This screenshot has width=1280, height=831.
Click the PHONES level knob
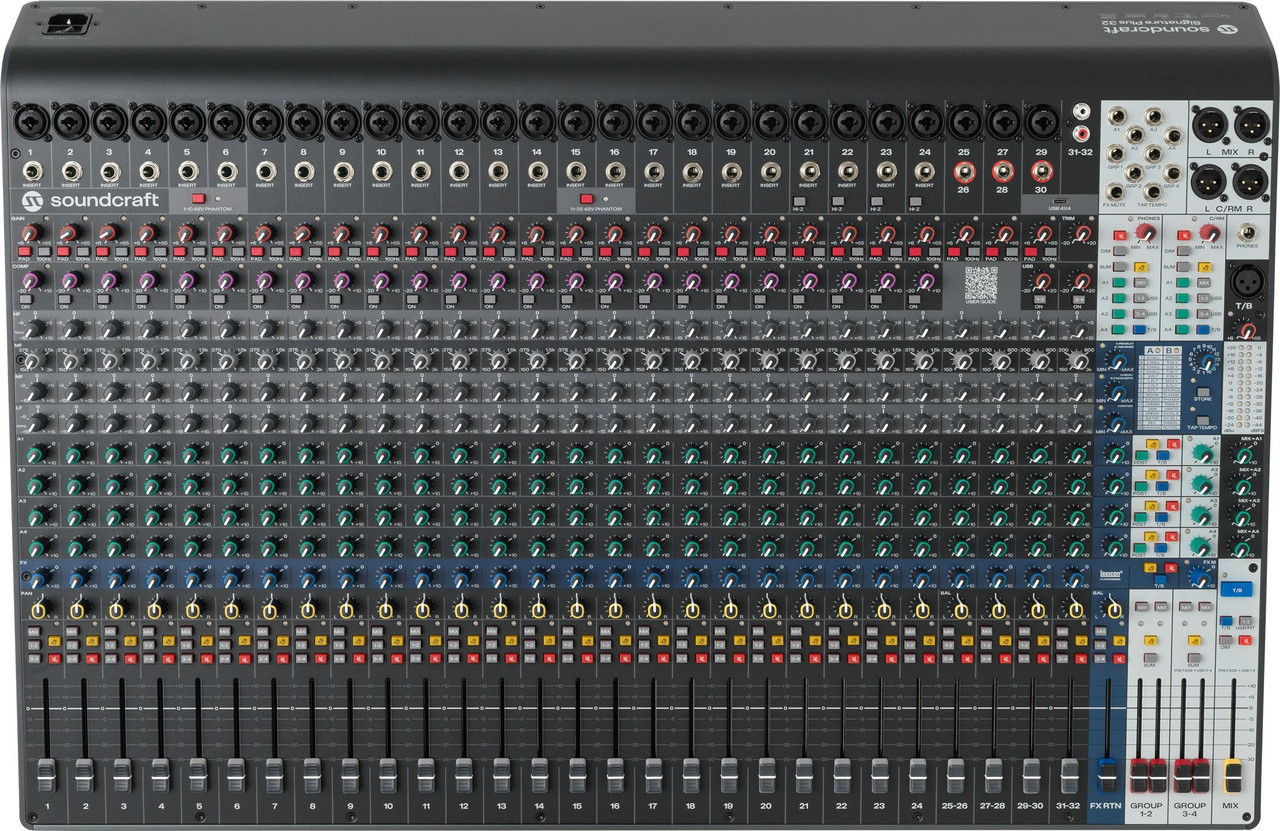[x=1146, y=233]
